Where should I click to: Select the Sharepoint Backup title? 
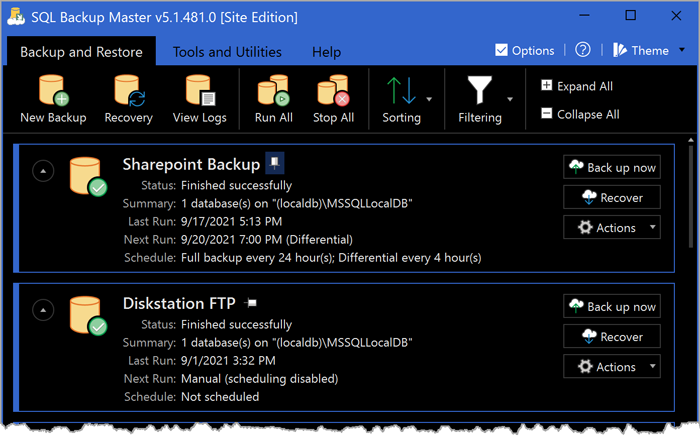191,164
